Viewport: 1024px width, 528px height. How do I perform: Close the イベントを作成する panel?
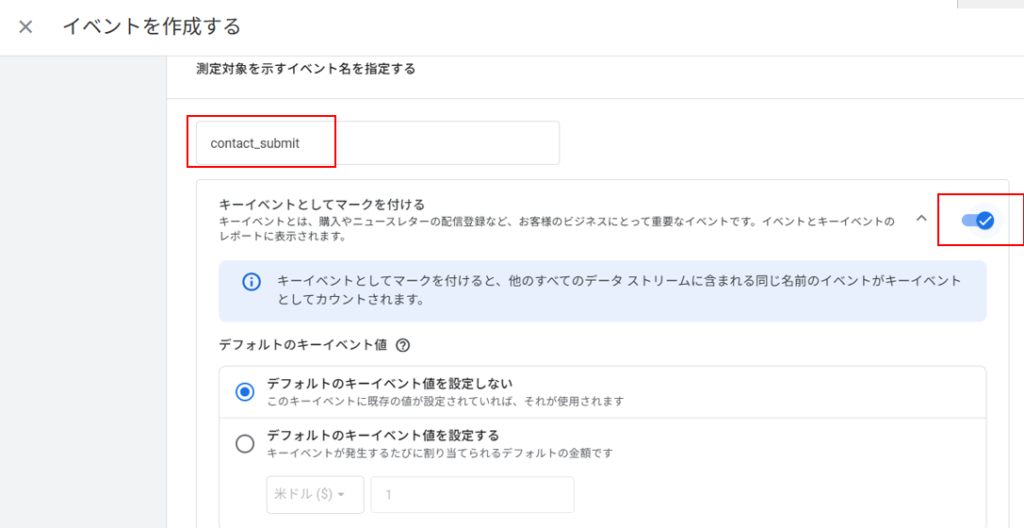(x=25, y=27)
